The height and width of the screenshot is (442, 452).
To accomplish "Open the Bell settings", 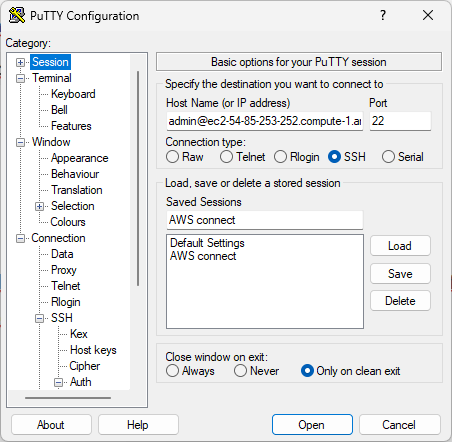I will (x=59, y=110).
